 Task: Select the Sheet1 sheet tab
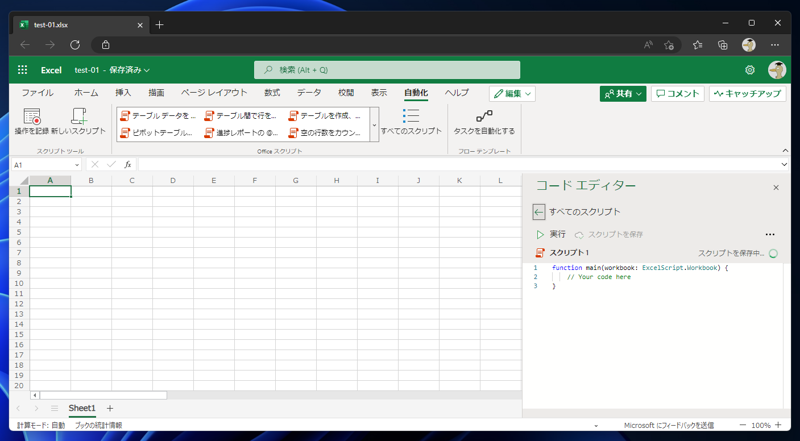[82, 408]
